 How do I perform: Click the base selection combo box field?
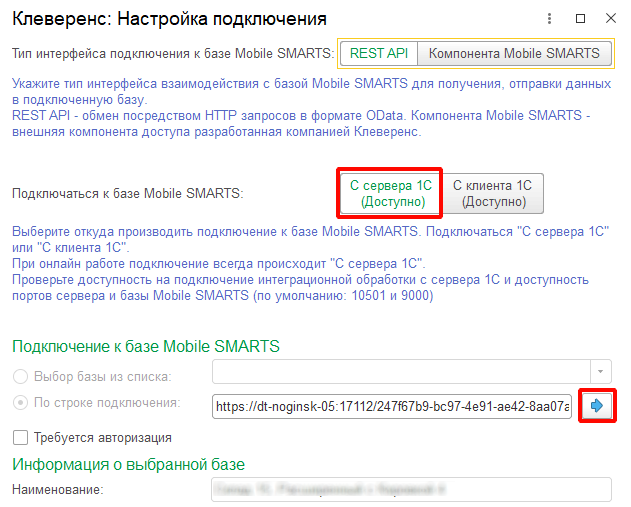pos(401,371)
